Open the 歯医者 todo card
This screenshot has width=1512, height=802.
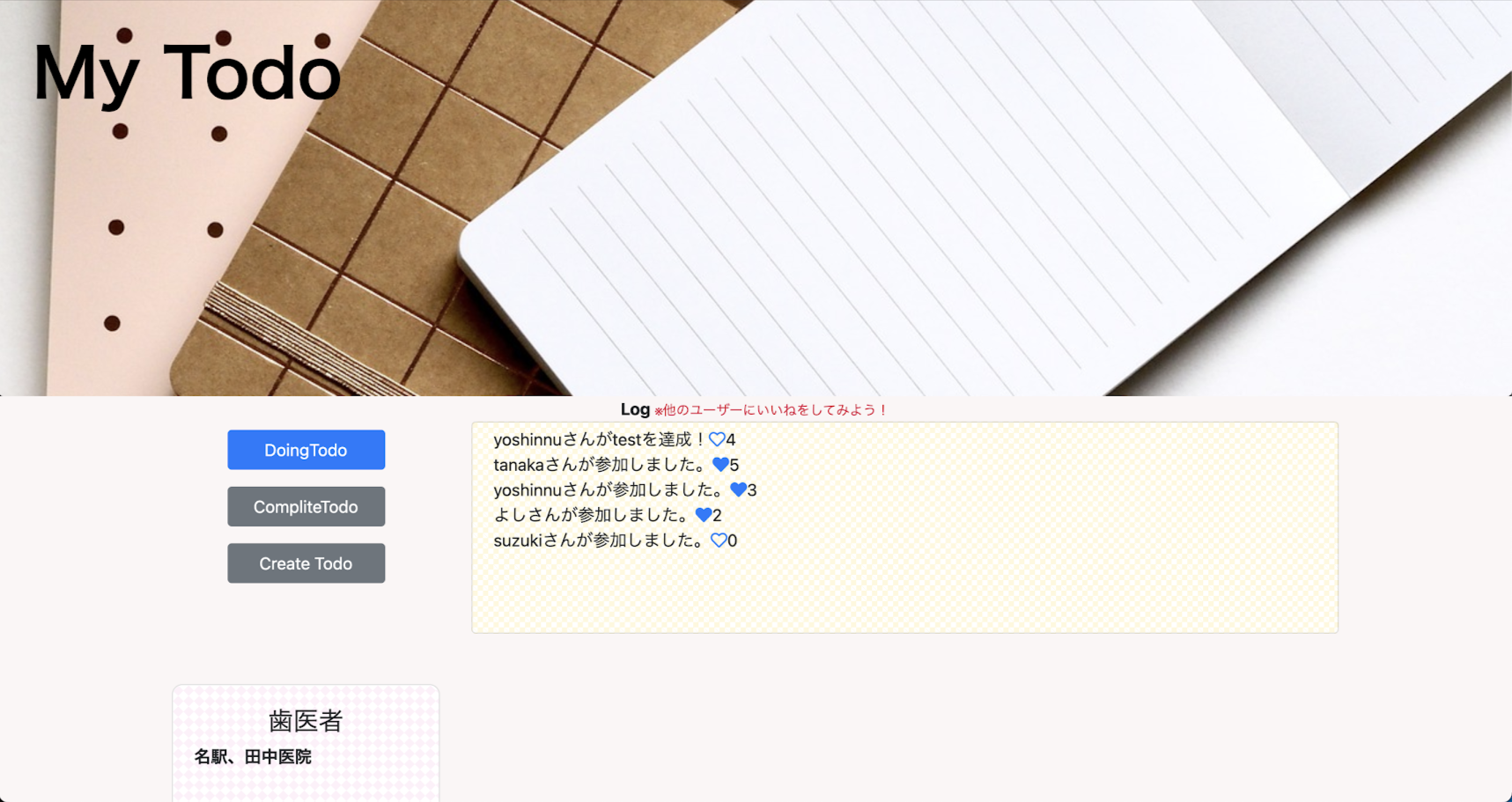click(306, 722)
